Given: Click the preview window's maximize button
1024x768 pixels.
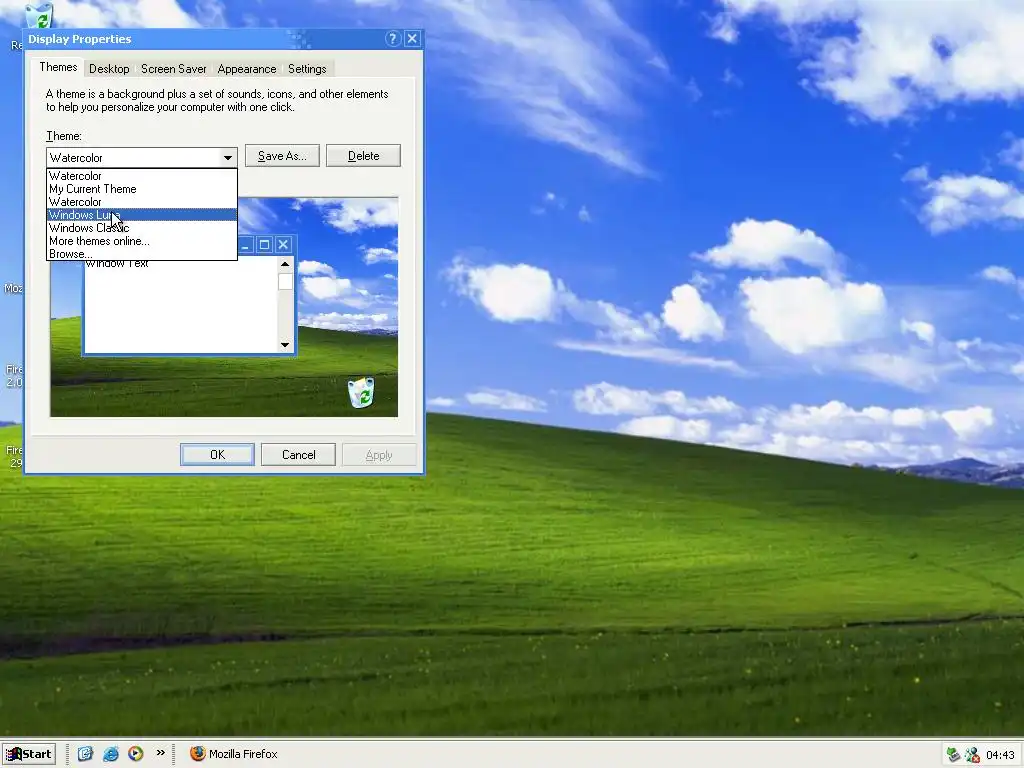Looking at the screenshot, I should coord(264,244).
